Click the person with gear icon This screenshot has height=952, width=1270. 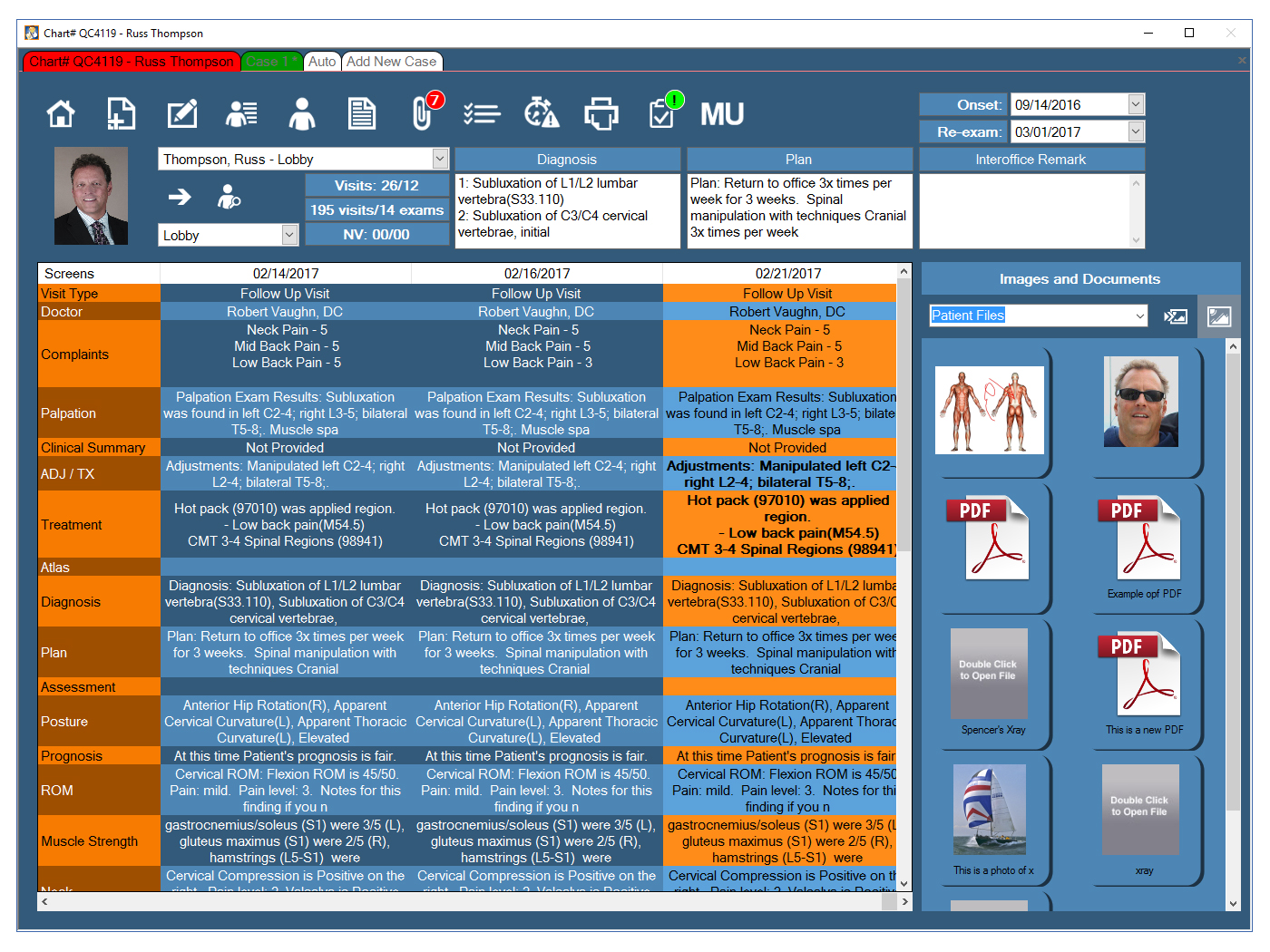click(230, 196)
